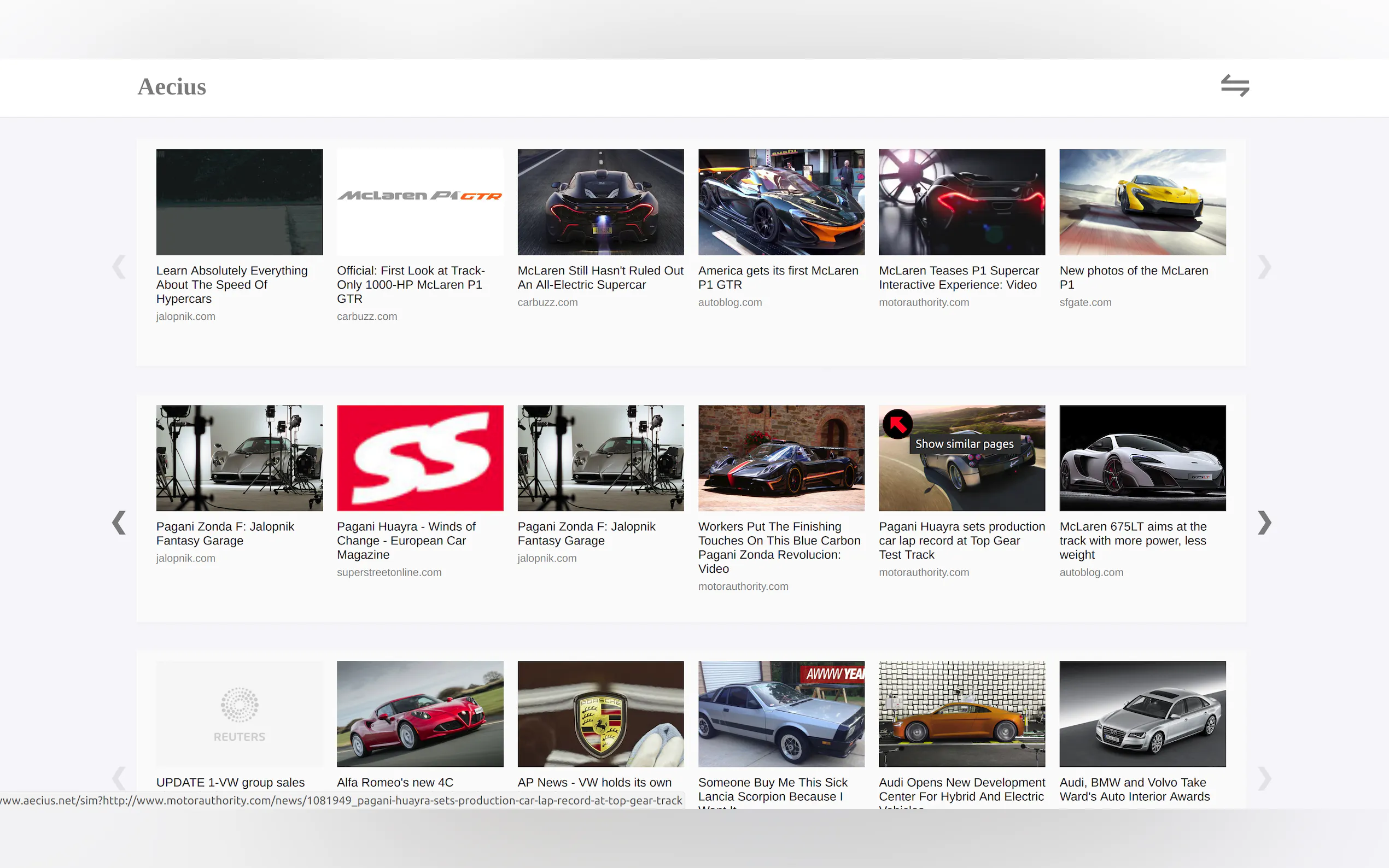Open 'McLaren Still Hasn't Ruled Out An All-Electric Supercar'
The image size is (1389, 868).
600,278
